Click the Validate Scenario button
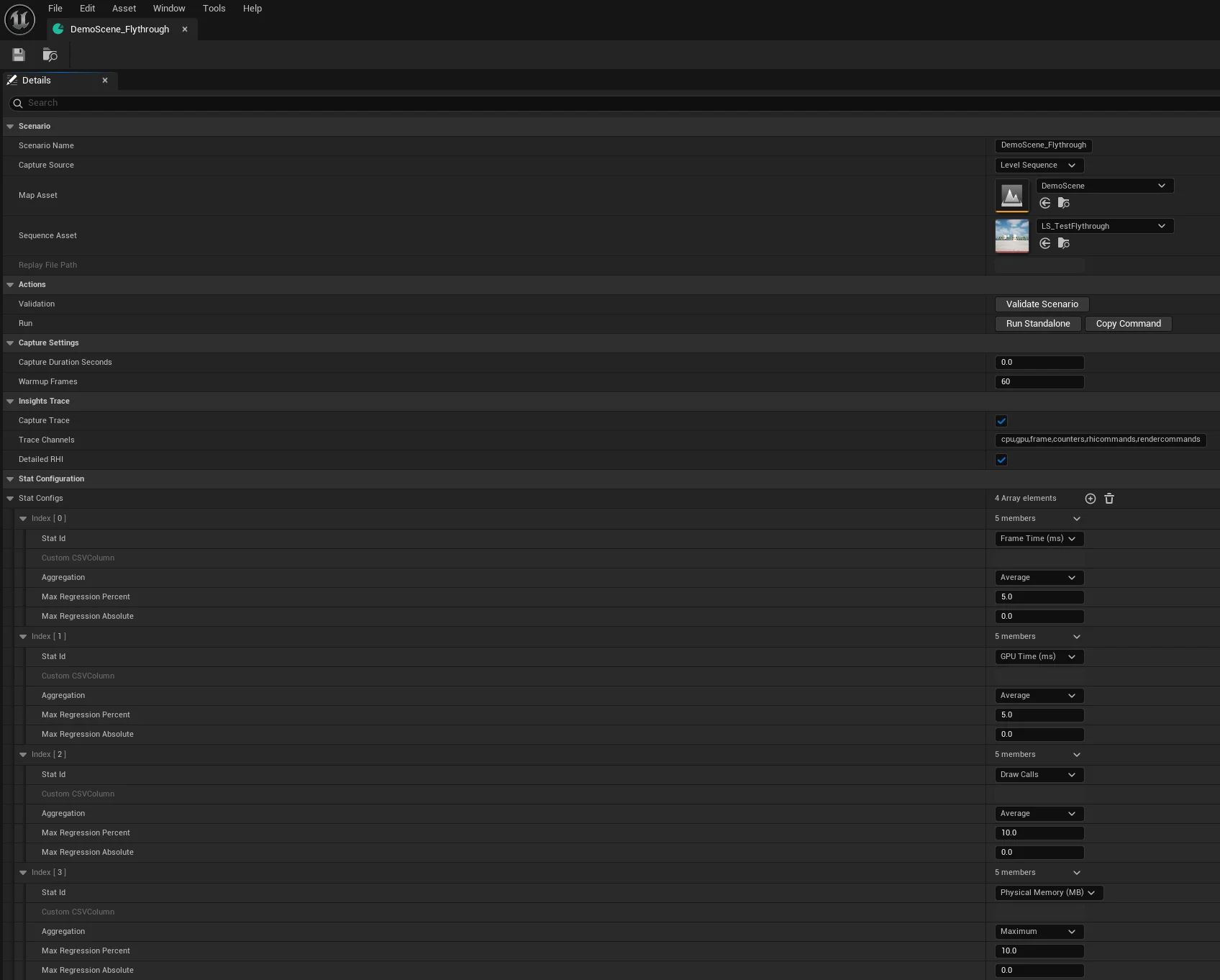The image size is (1220, 980). [x=1042, y=304]
